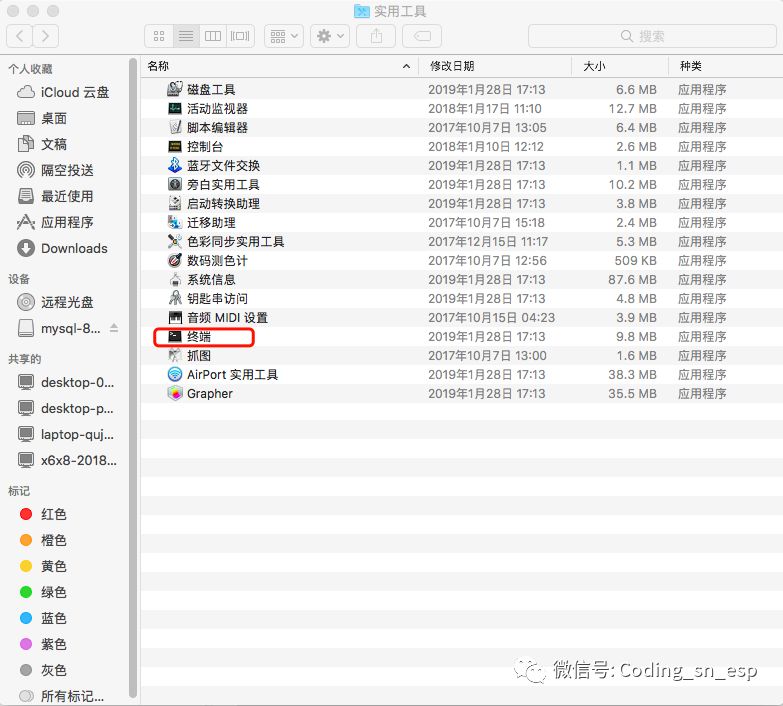Switch to icon view in toolbar
Screen dimensions: 783x706
[x=159, y=36]
